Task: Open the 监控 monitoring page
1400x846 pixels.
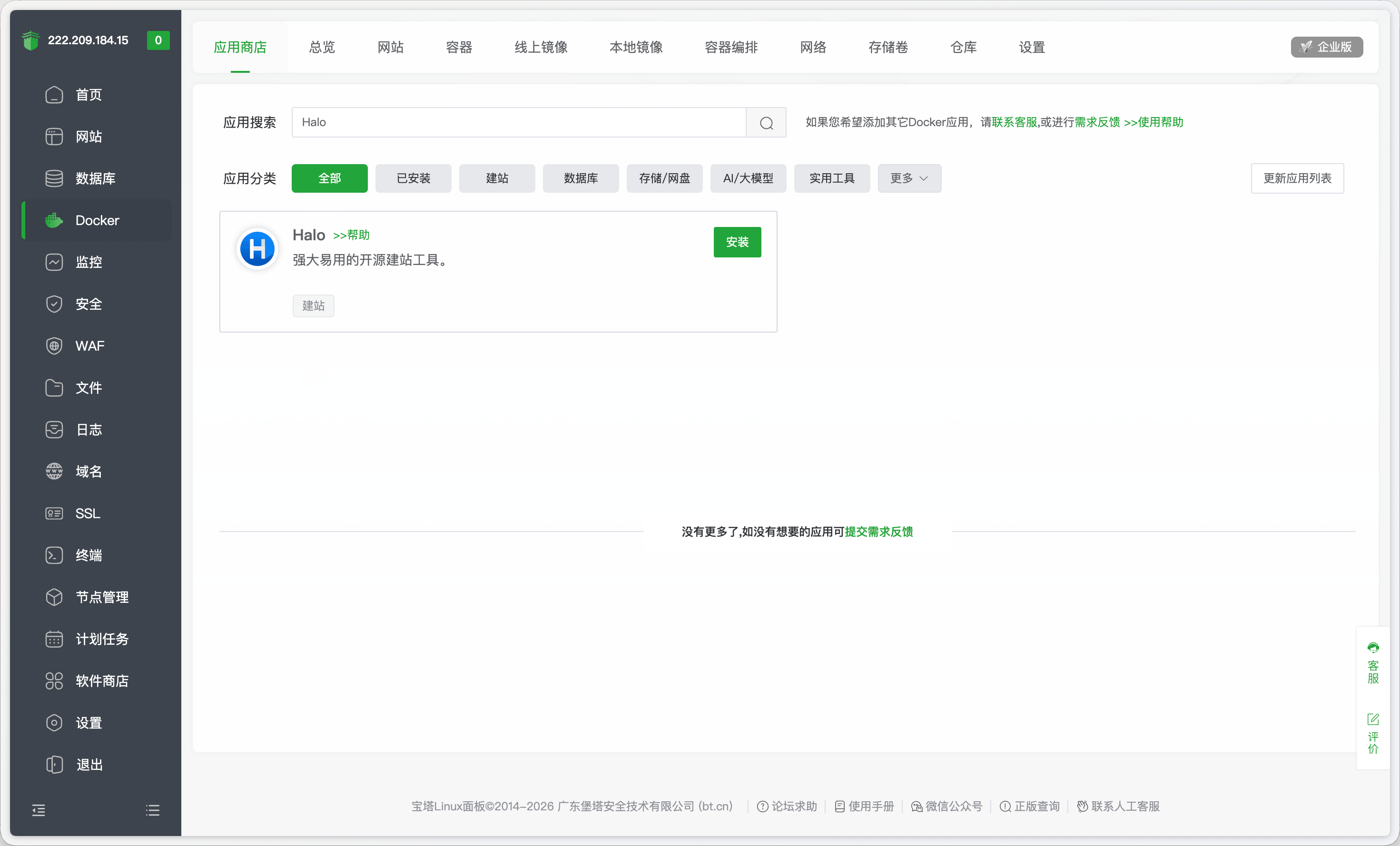Action: pyautogui.click(x=89, y=262)
